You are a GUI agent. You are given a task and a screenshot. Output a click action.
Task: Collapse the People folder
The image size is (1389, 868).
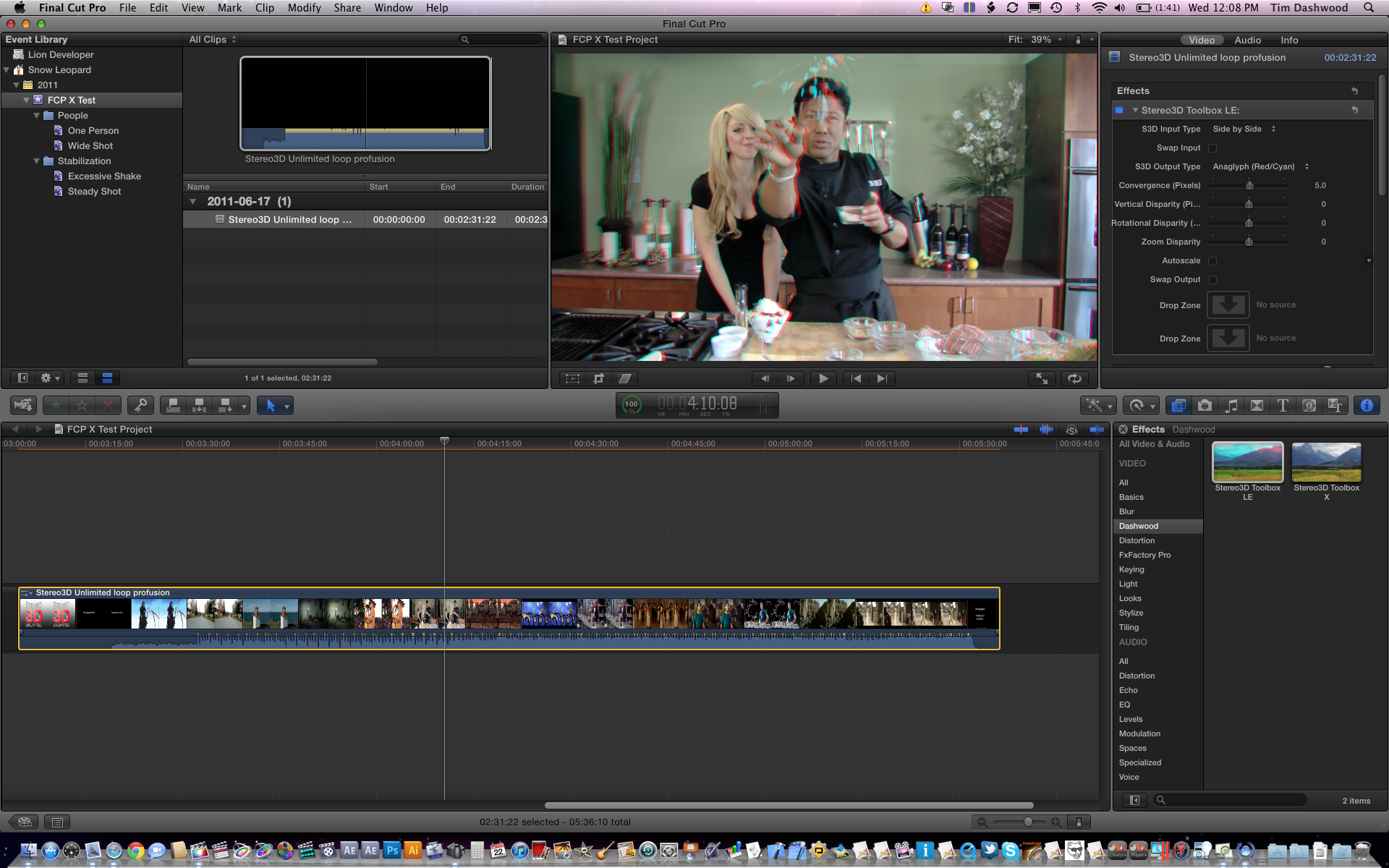tap(37, 116)
